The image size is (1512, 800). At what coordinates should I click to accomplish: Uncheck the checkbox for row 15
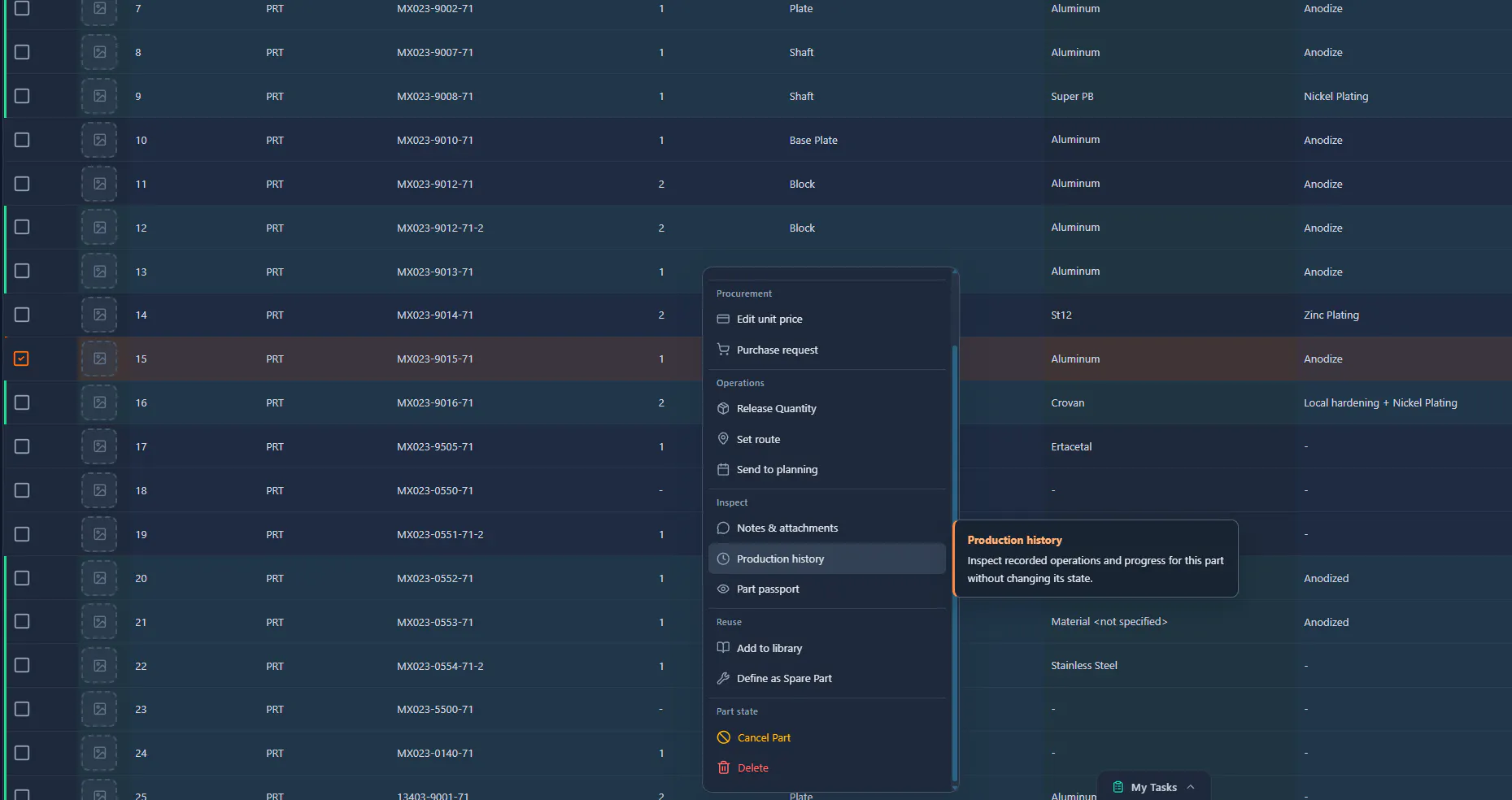point(22,359)
